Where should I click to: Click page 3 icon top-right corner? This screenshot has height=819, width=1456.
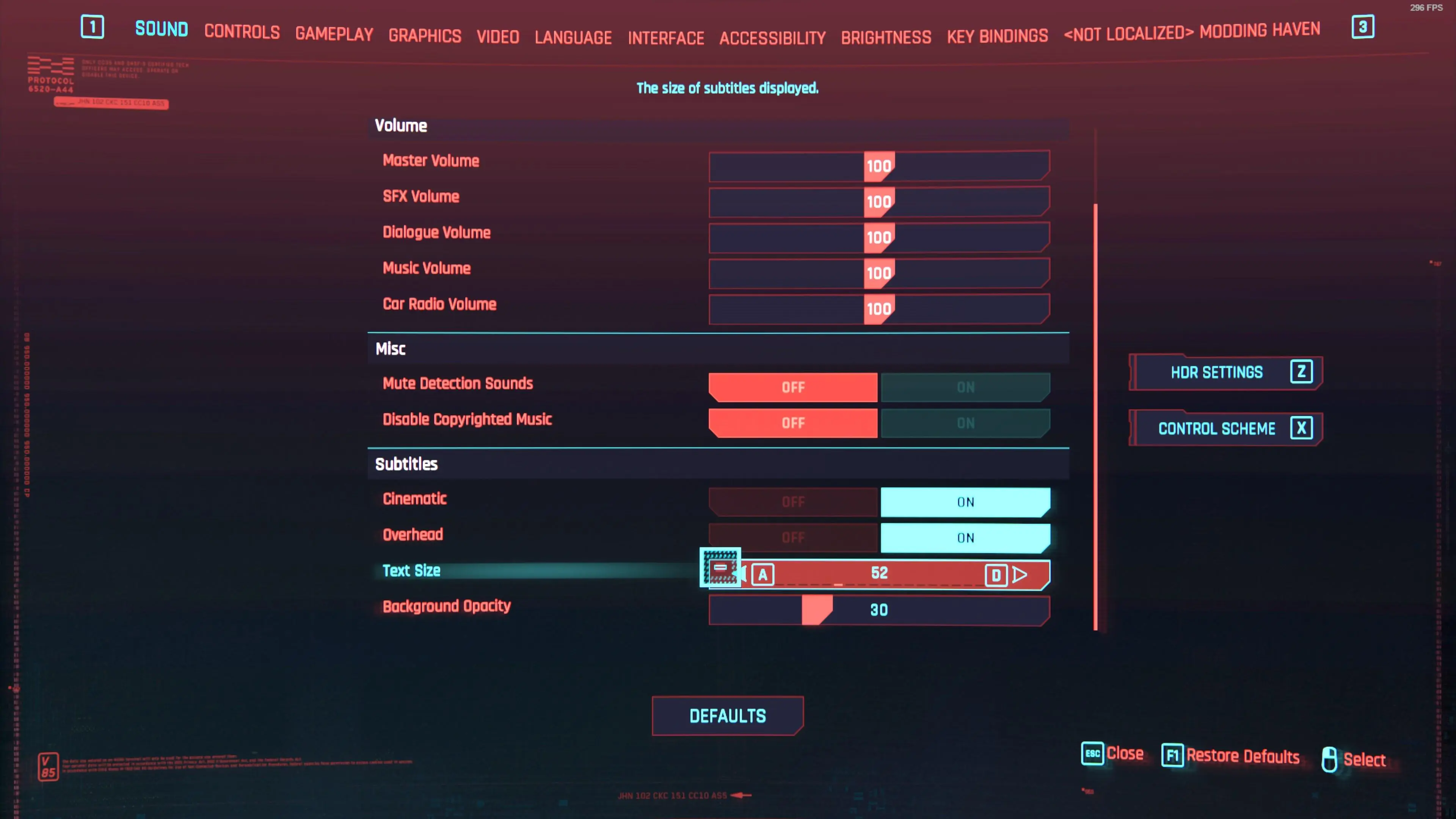(x=1363, y=26)
